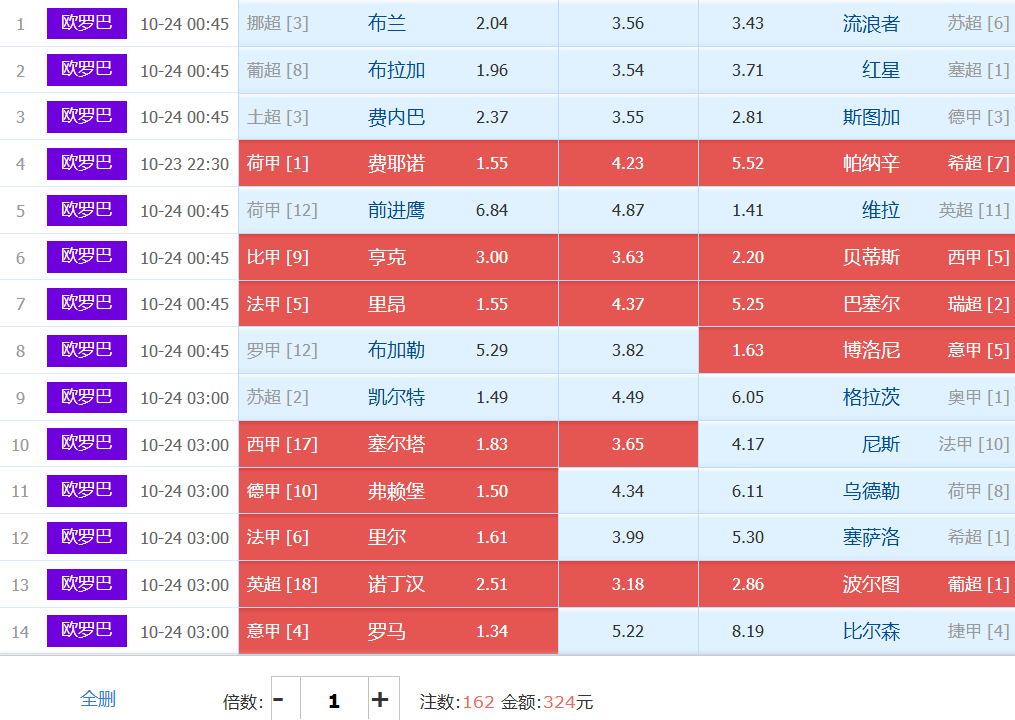
Task: Deselect draw odds 3.63 for 亨克 vs 贝蒂斯
Action: [628, 257]
